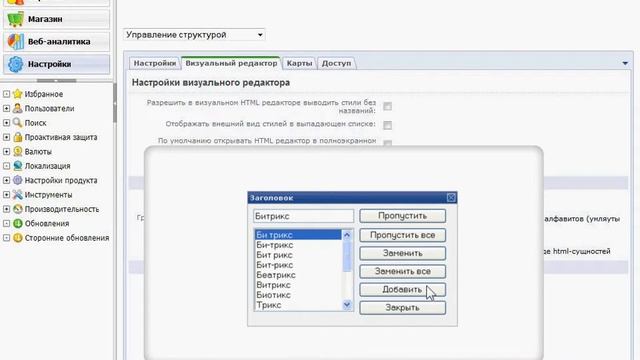Open the Управление структурой dropdown
This screenshot has height=360, width=640.
(194, 35)
